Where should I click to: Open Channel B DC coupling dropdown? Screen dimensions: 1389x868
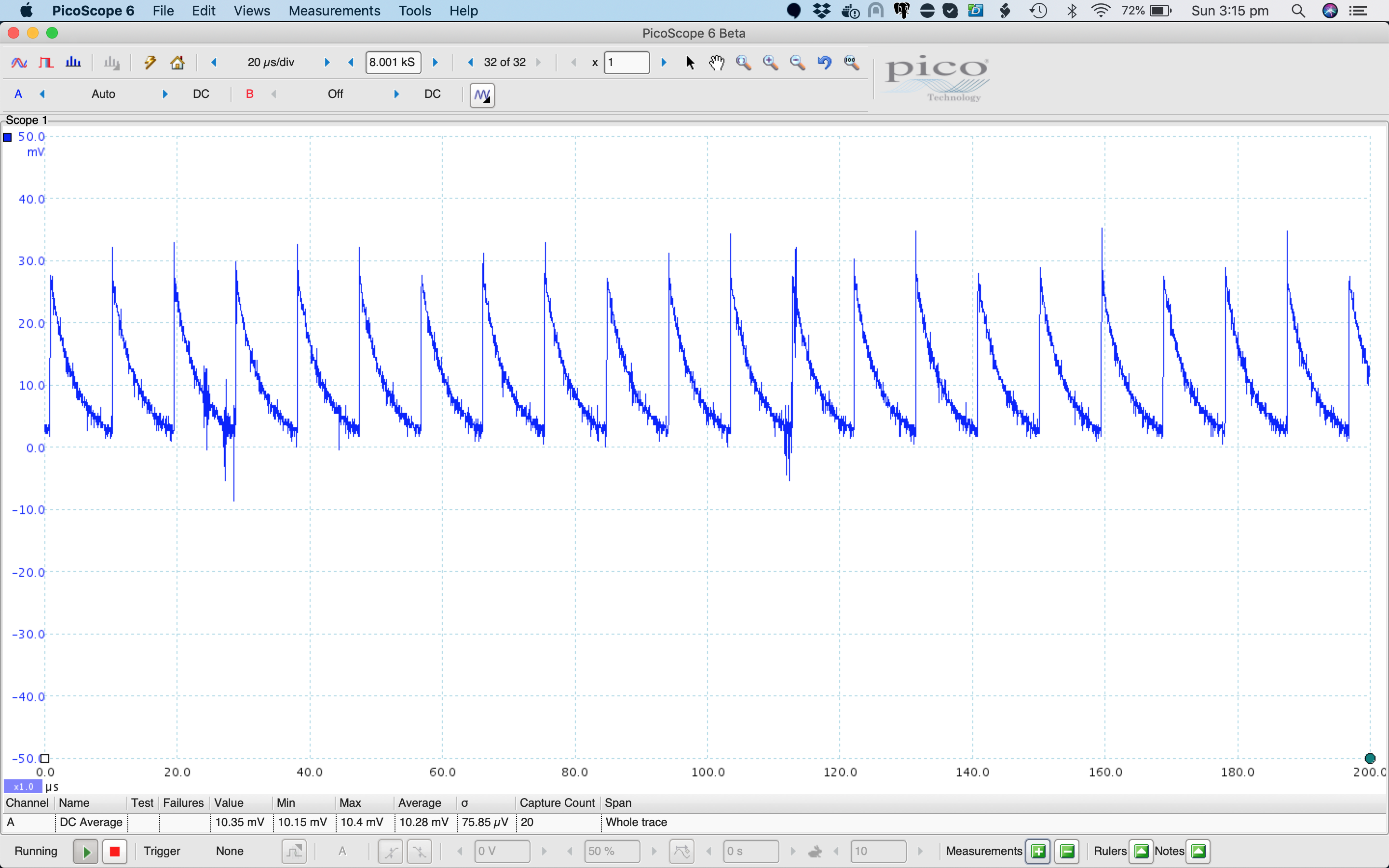pyautogui.click(x=433, y=94)
